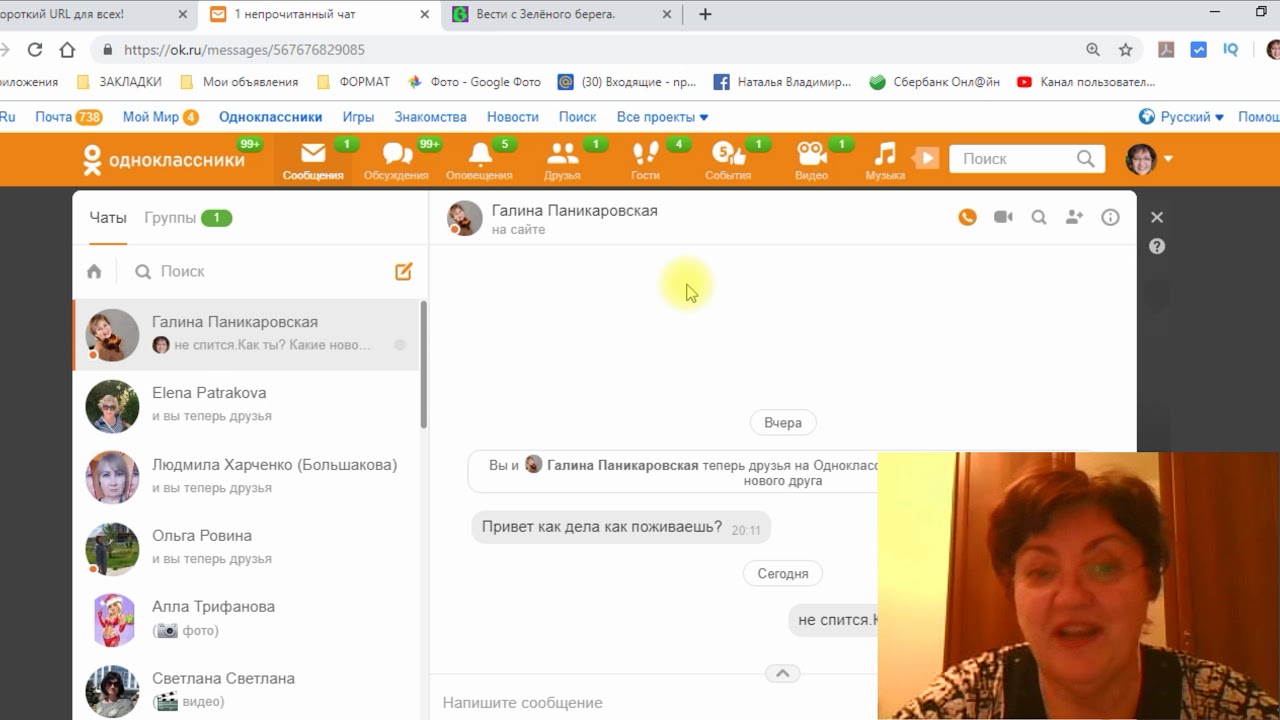
Task: Go to browser home page
Action: (67, 50)
